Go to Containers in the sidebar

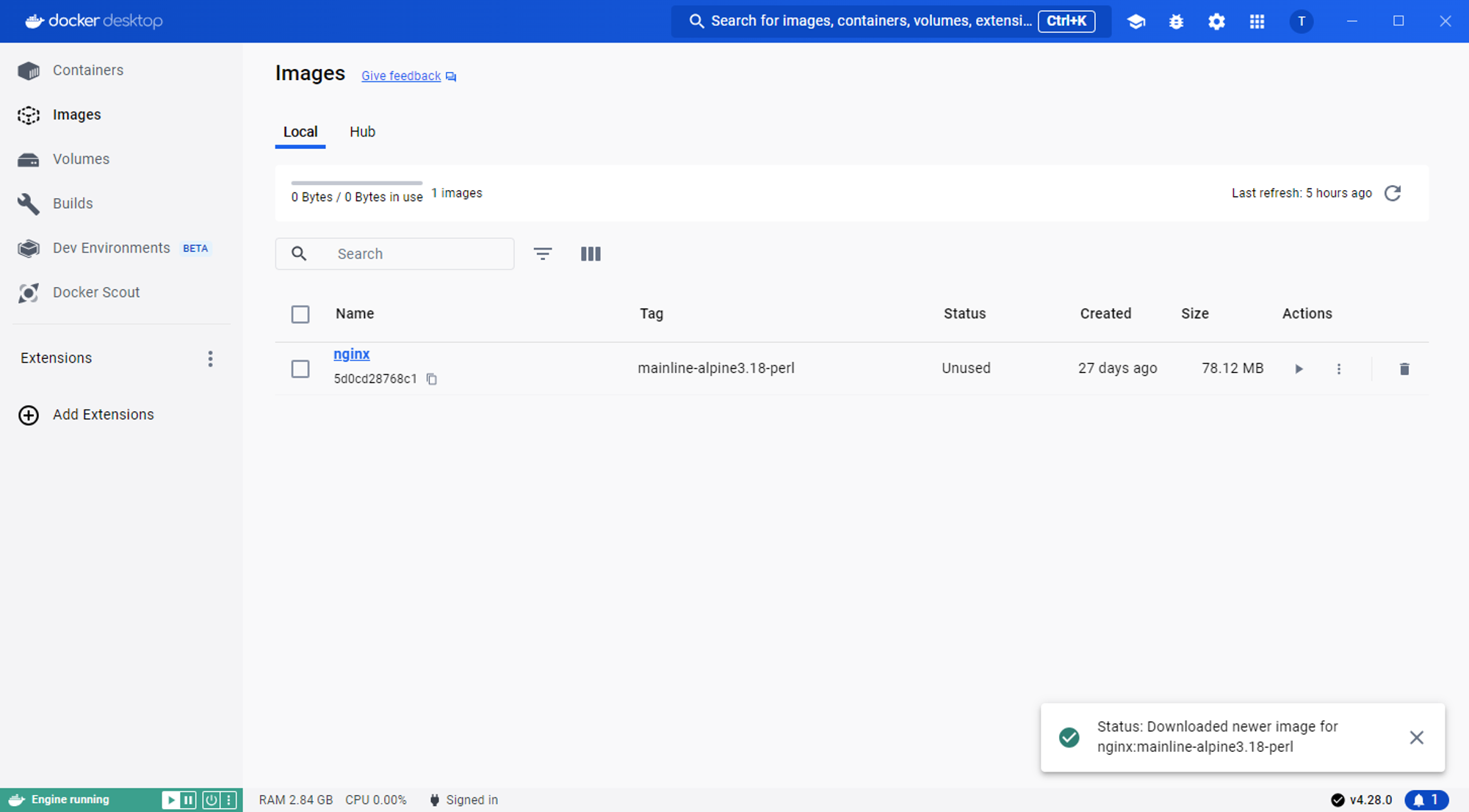pyautogui.click(x=87, y=70)
